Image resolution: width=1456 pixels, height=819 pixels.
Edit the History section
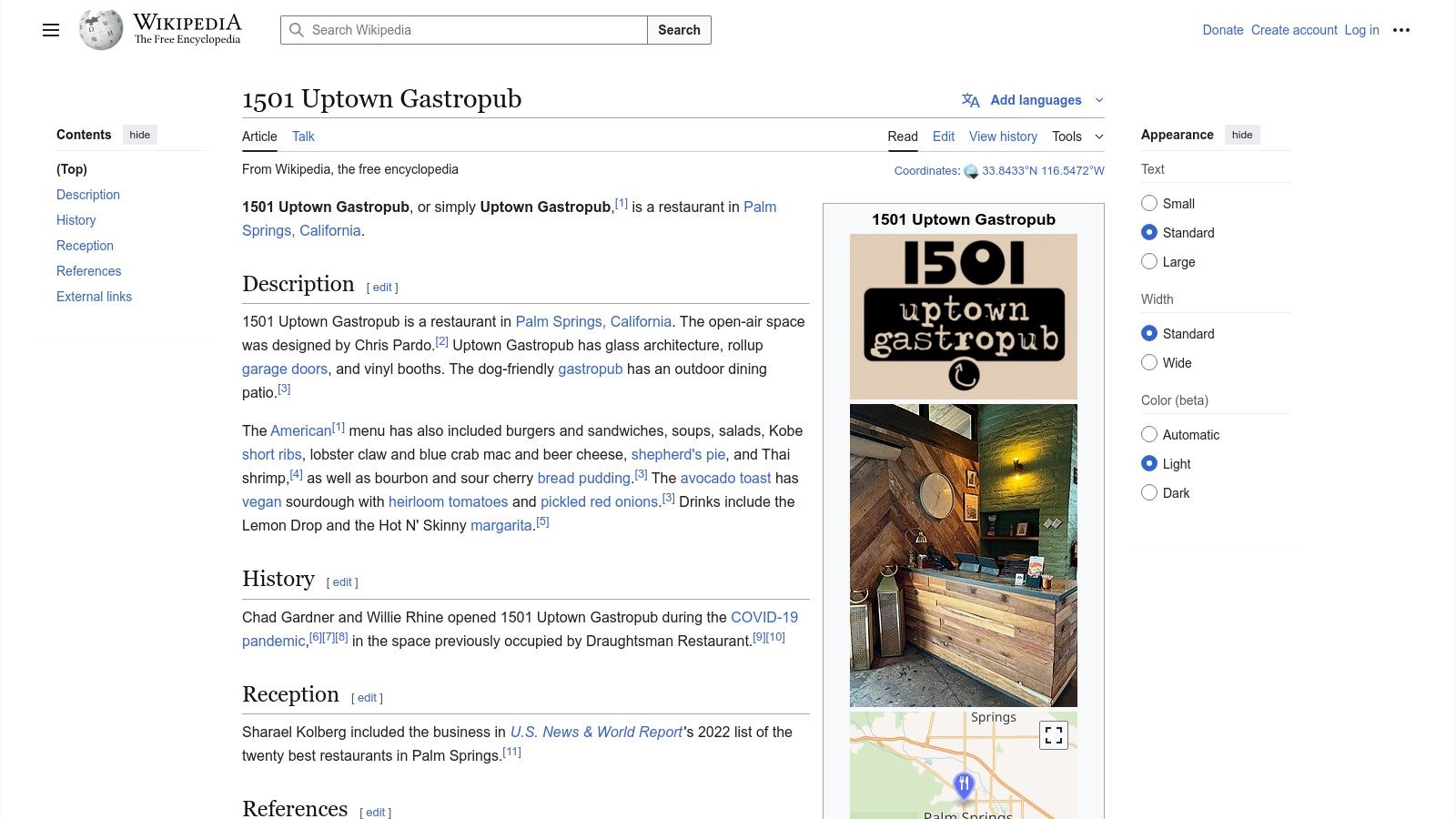point(342,582)
